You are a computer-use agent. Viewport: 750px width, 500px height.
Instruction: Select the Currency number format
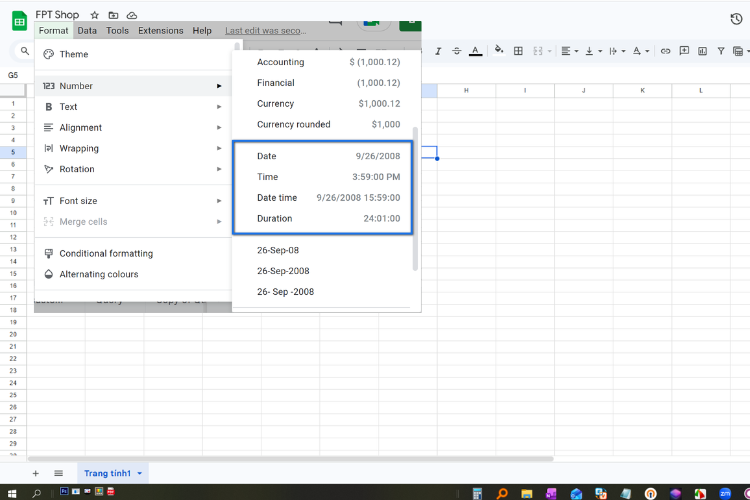[326, 104]
